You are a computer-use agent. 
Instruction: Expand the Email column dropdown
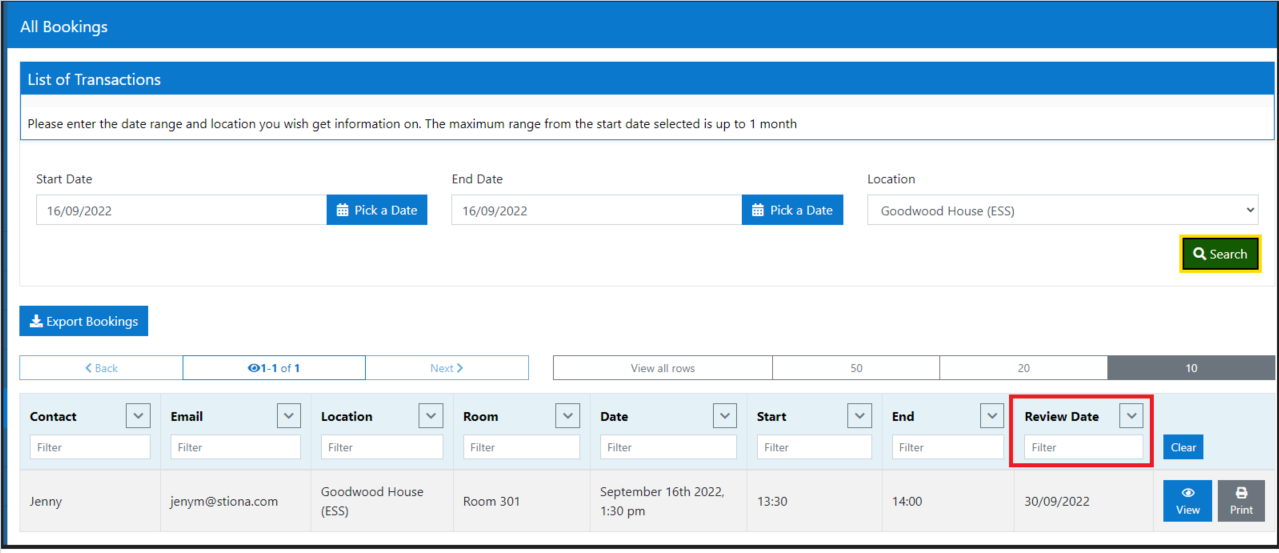coord(289,416)
